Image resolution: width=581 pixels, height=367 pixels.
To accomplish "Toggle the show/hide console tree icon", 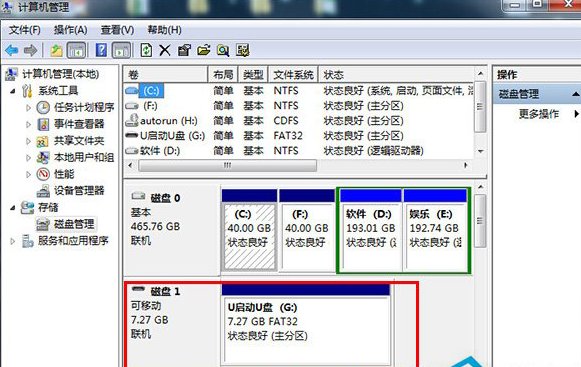I will [76, 50].
